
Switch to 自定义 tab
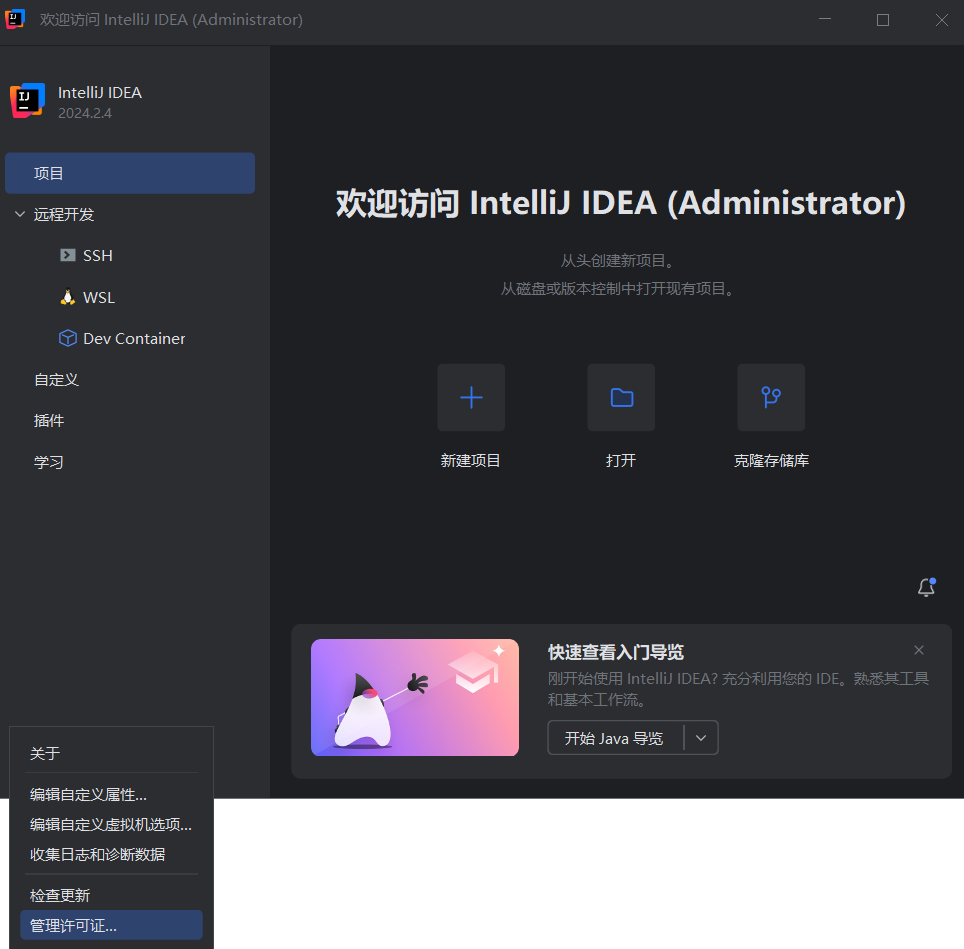pyautogui.click(x=56, y=380)
